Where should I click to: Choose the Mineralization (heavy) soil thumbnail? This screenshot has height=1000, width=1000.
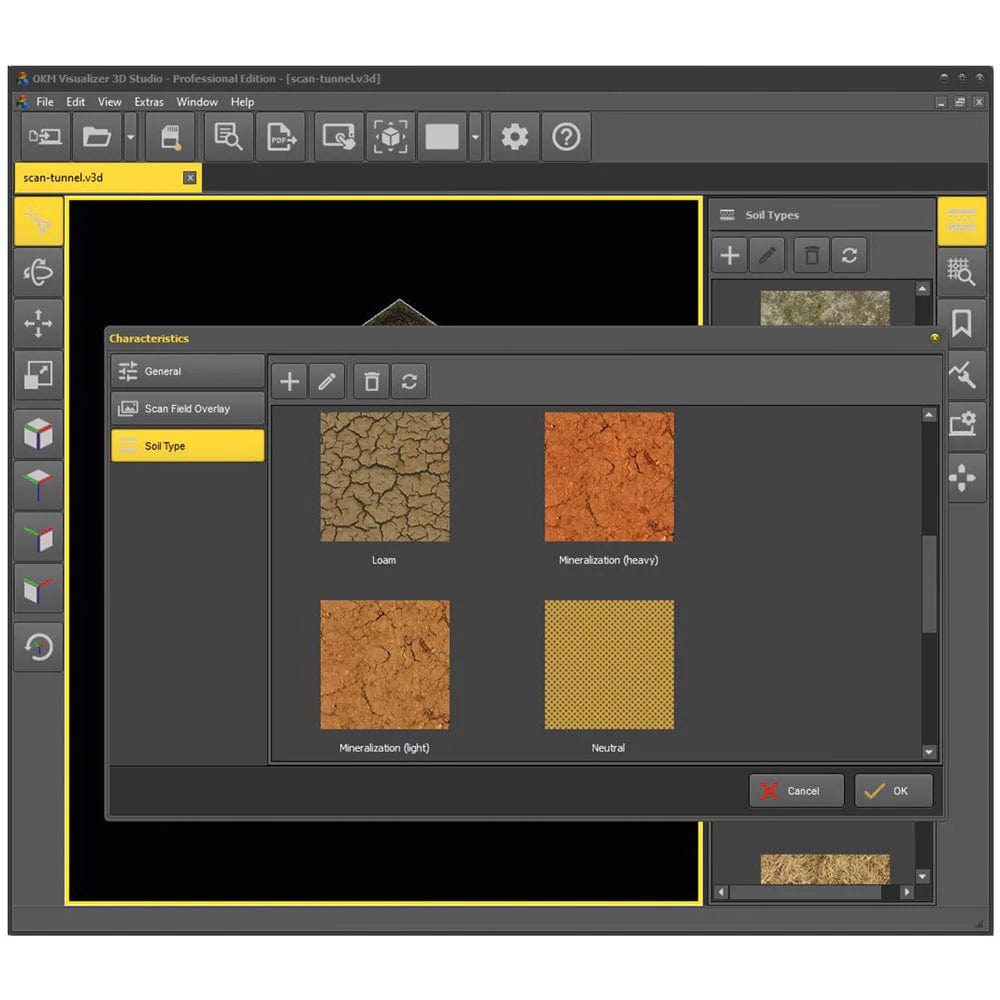[608, 477]
